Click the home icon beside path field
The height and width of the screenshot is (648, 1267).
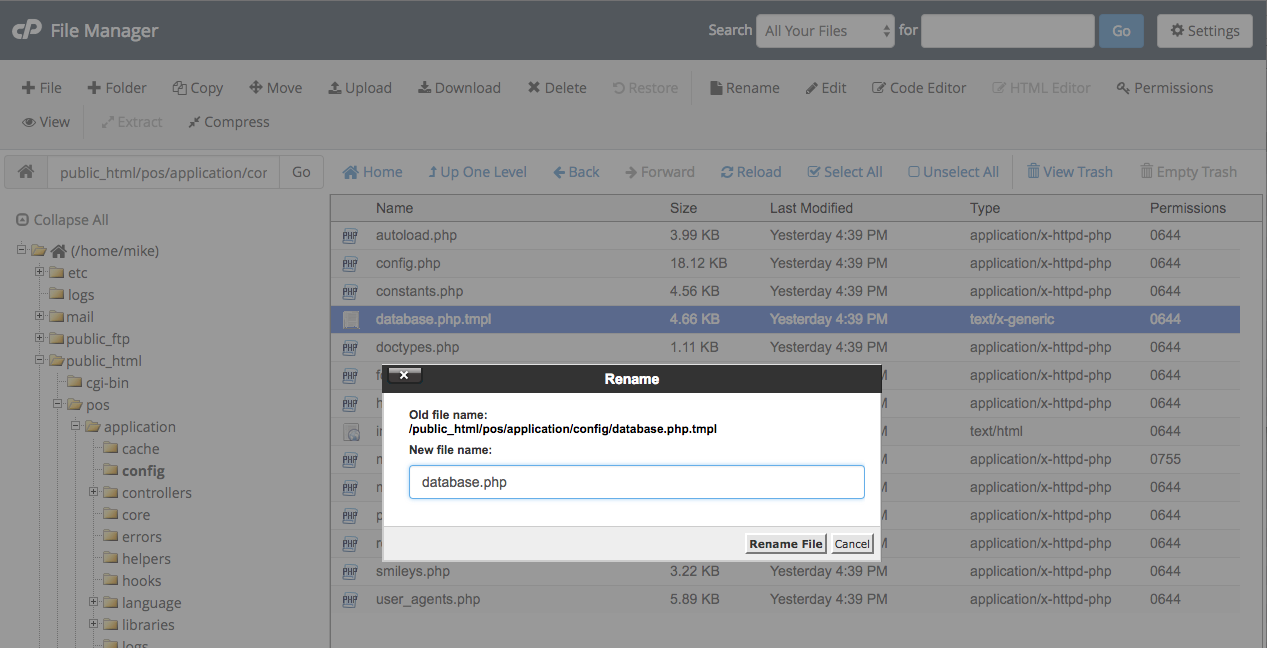(26, 172)
